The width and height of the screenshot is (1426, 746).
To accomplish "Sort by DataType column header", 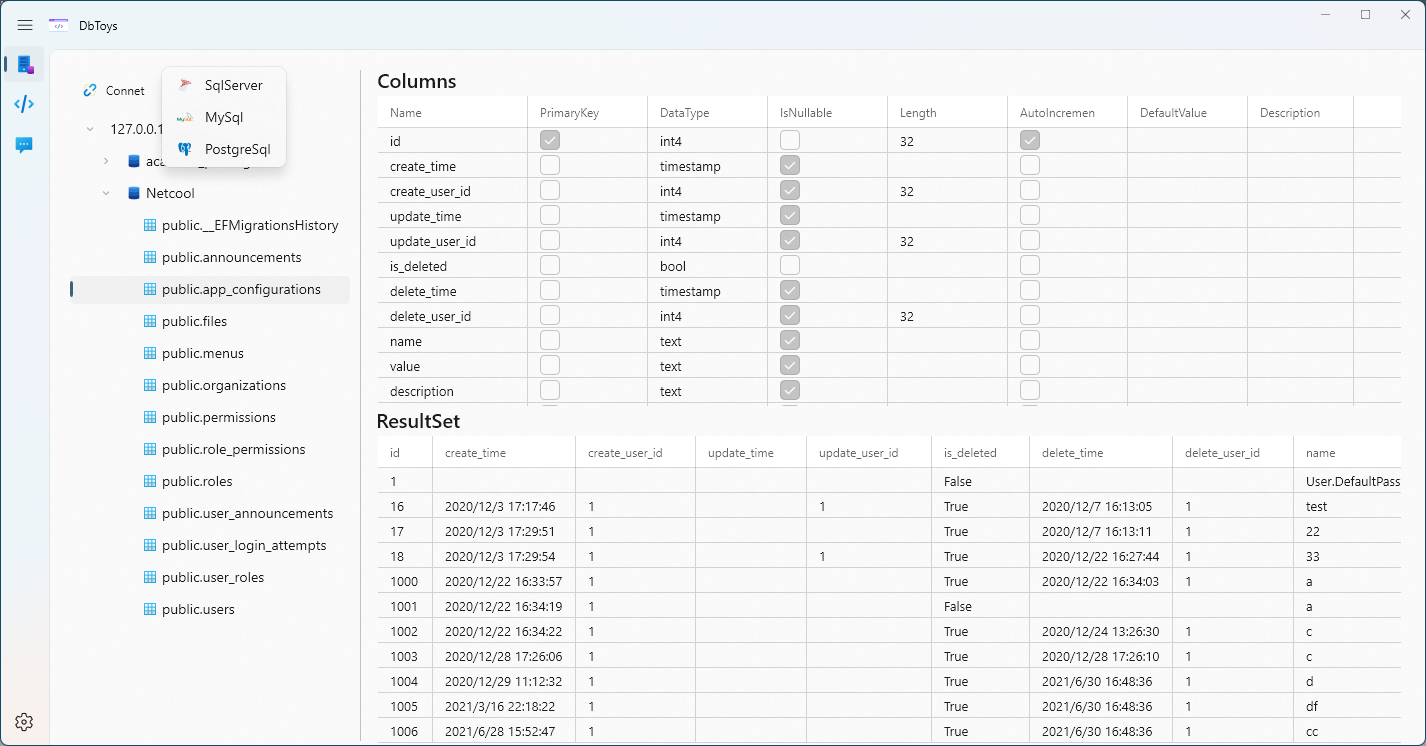I will (x=707, y=113).
